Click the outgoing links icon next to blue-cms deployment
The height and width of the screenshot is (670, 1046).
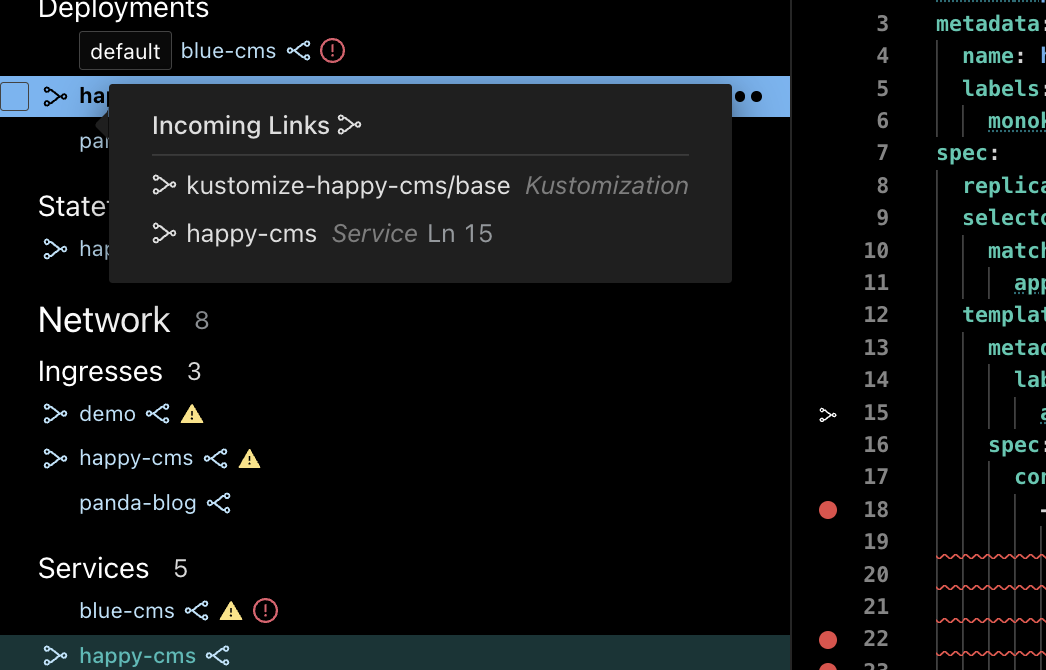pyautogui.click(x=298, y=51)
